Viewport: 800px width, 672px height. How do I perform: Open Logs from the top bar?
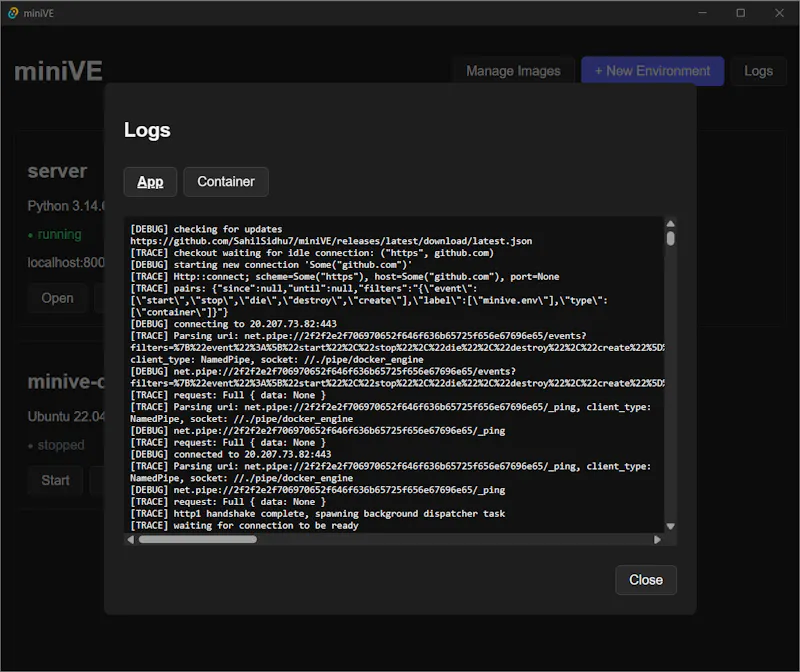(758, 71)
